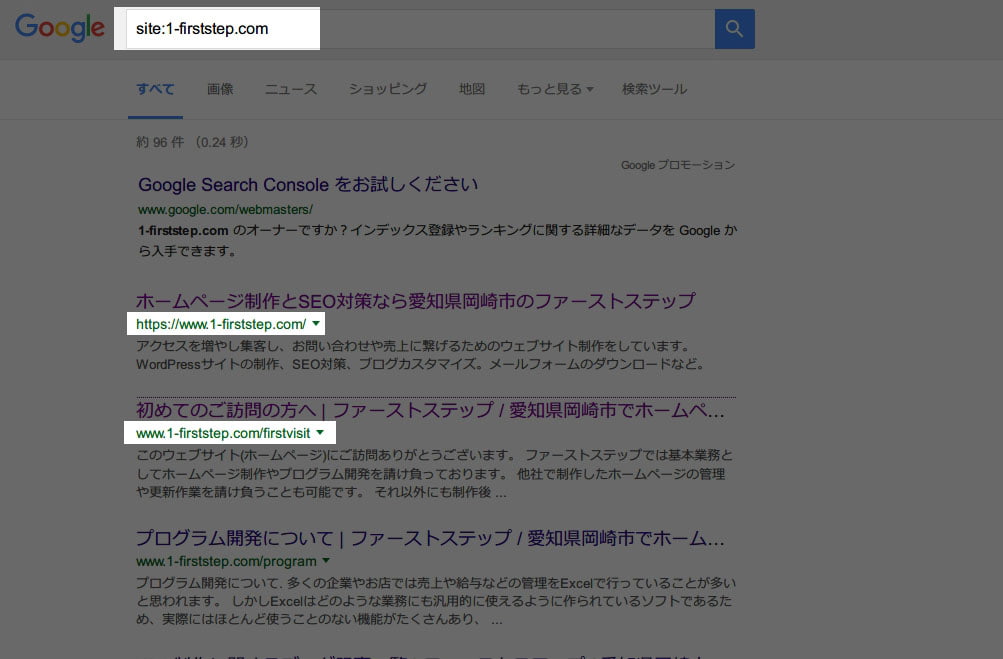Open the Google Search Console をお試しください link
This screenshot has height=659, width=1003.
pos(308,184)
